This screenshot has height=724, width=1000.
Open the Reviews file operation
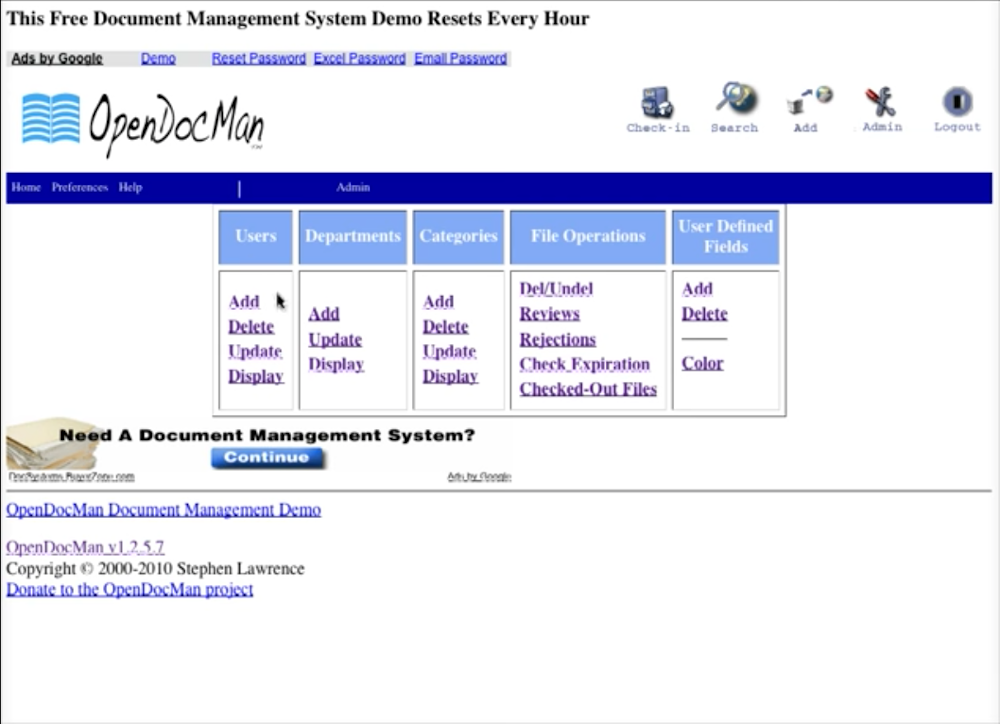pos(550,314)
